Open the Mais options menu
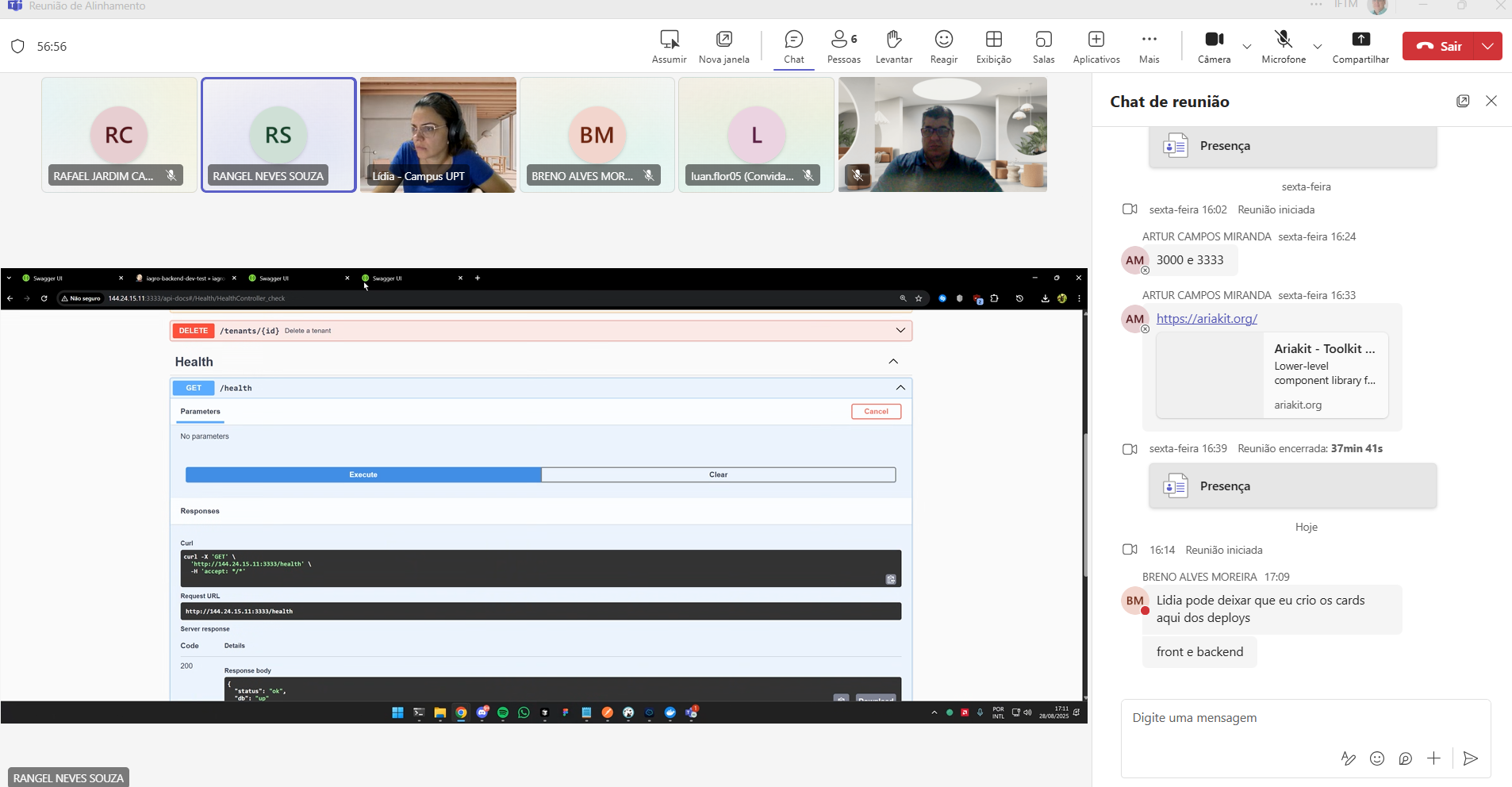The height and width of the screenshot is (787, 1512). tap(1149, 47)
